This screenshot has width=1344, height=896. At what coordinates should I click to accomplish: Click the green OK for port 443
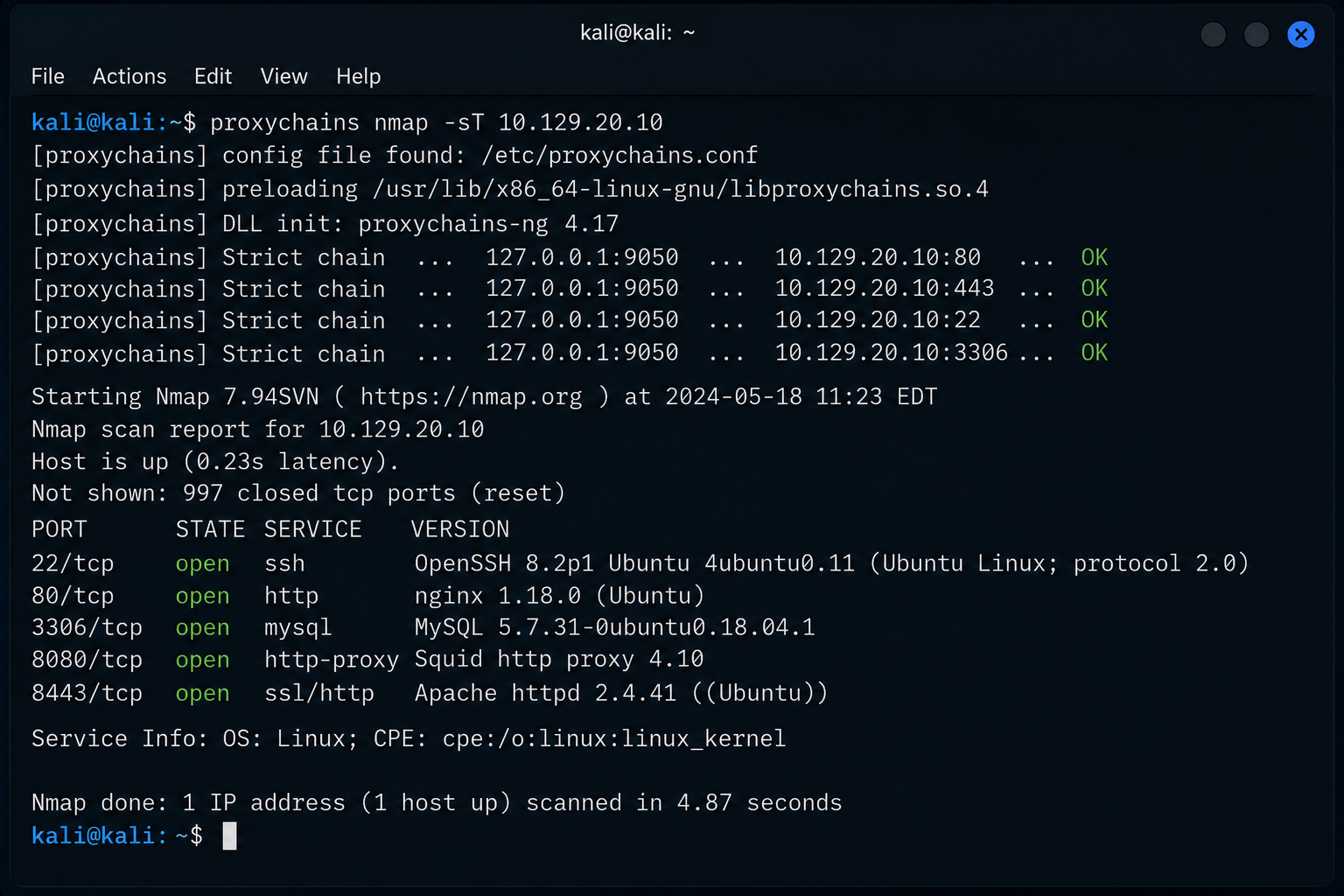tap(1095, 289)
